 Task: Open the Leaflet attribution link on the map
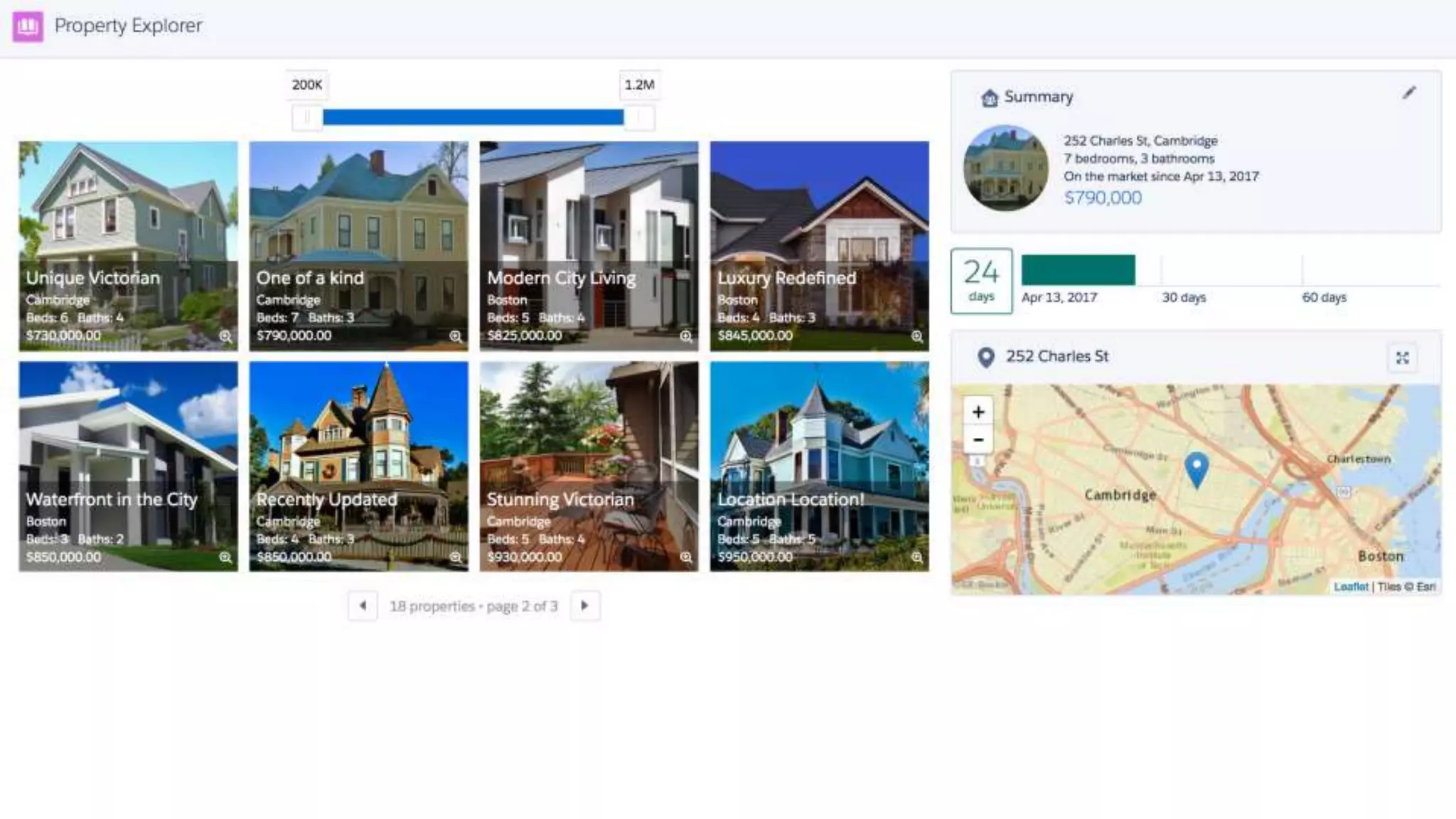point(1350,587)
